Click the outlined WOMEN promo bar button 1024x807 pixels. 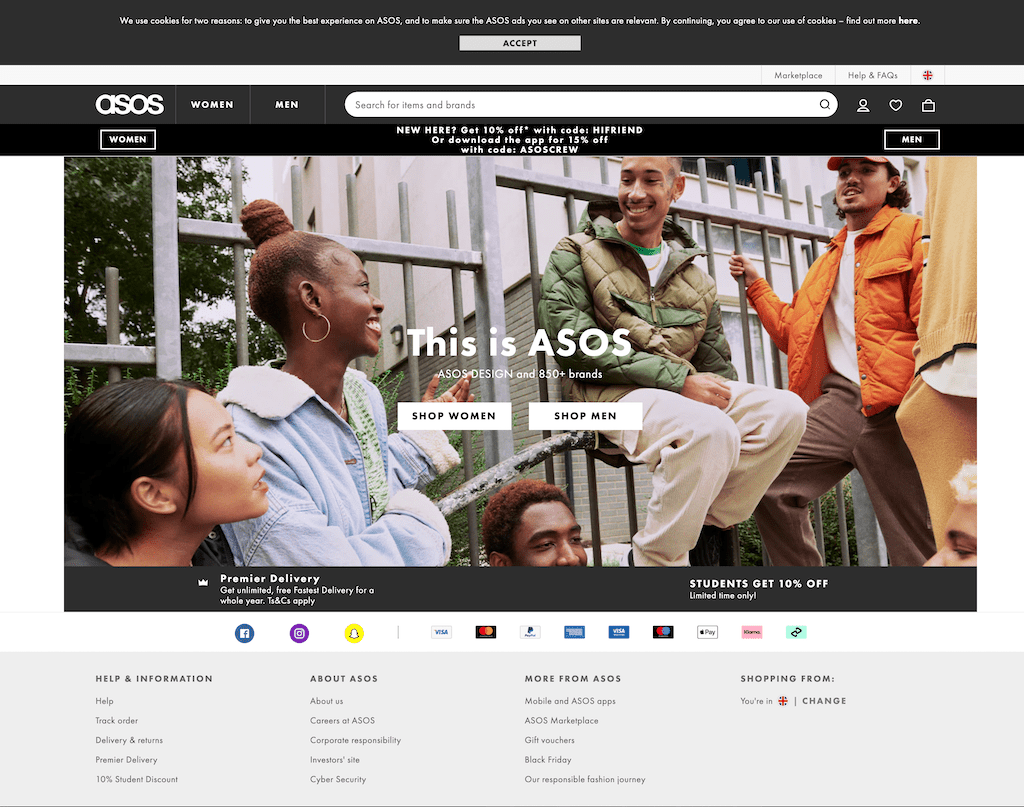pos(128,140)
